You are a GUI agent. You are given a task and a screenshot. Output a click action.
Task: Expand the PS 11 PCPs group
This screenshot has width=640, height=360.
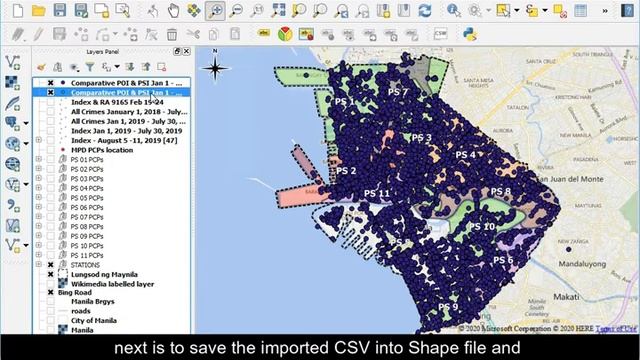[39, 255]
